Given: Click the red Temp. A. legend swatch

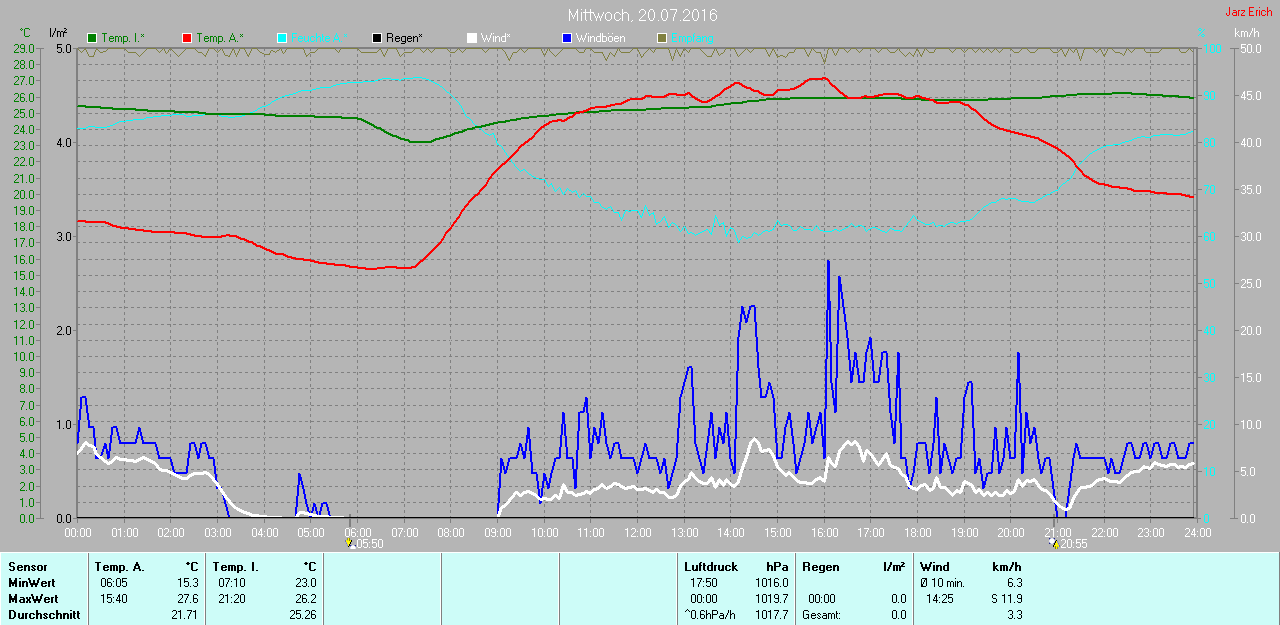Looking at the screenshot, I should click(187, 38).
